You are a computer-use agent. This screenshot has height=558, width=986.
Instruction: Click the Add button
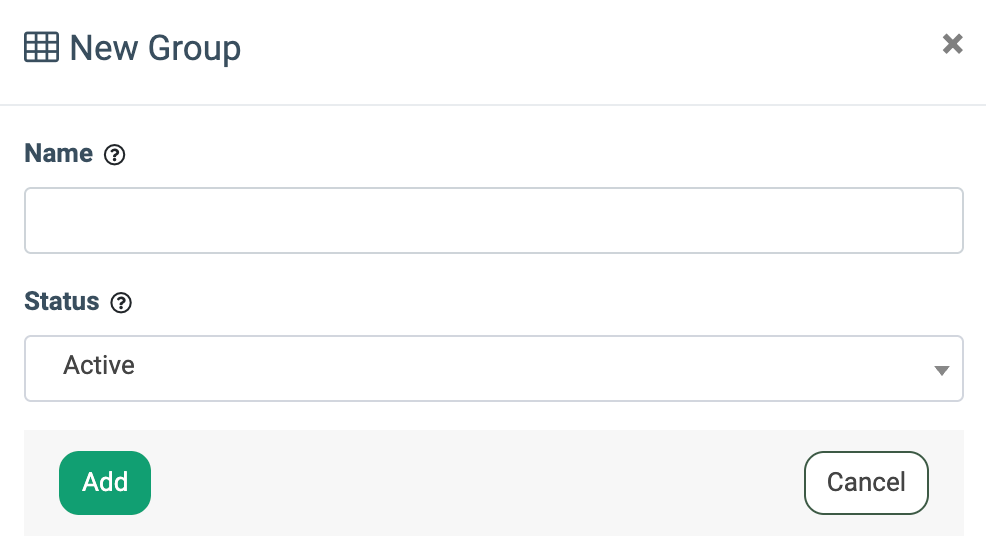tap(105, 483)
